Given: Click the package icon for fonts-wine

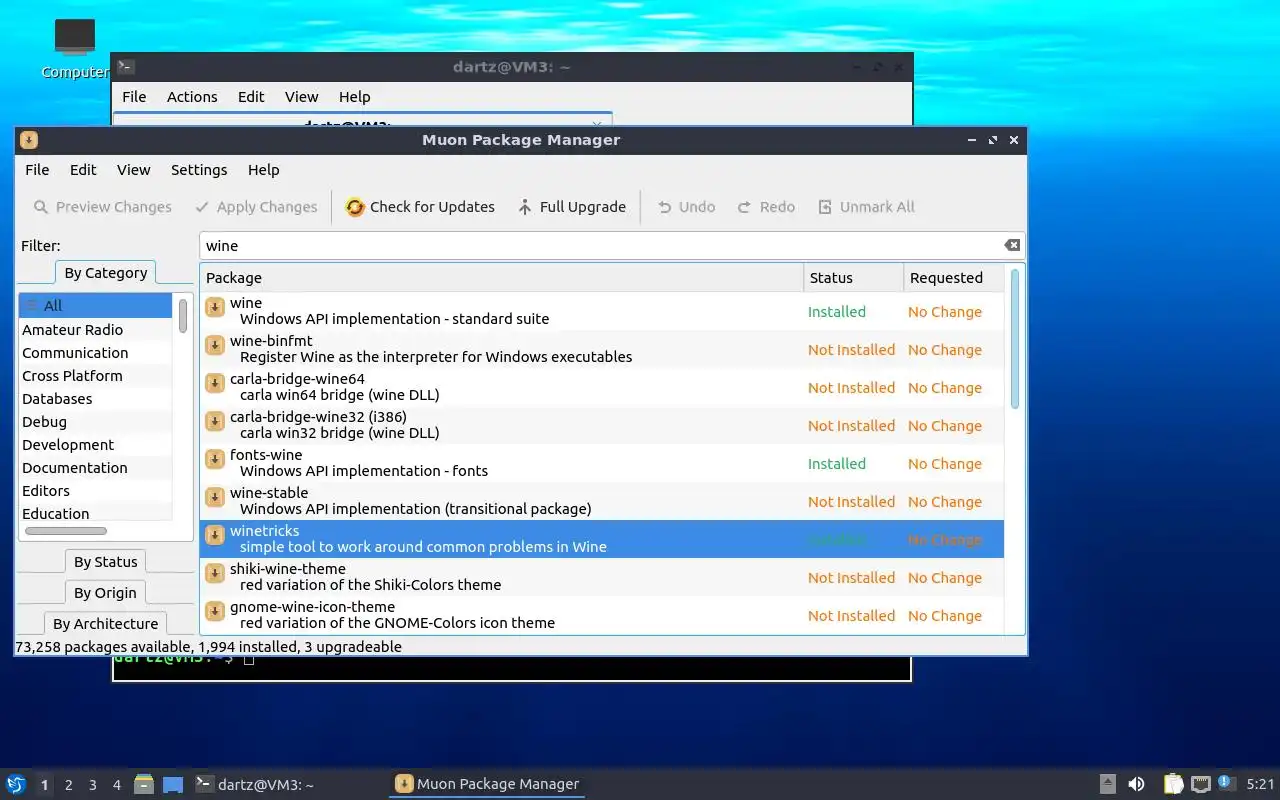Looking at the screenshot, I should pos(214,459).
